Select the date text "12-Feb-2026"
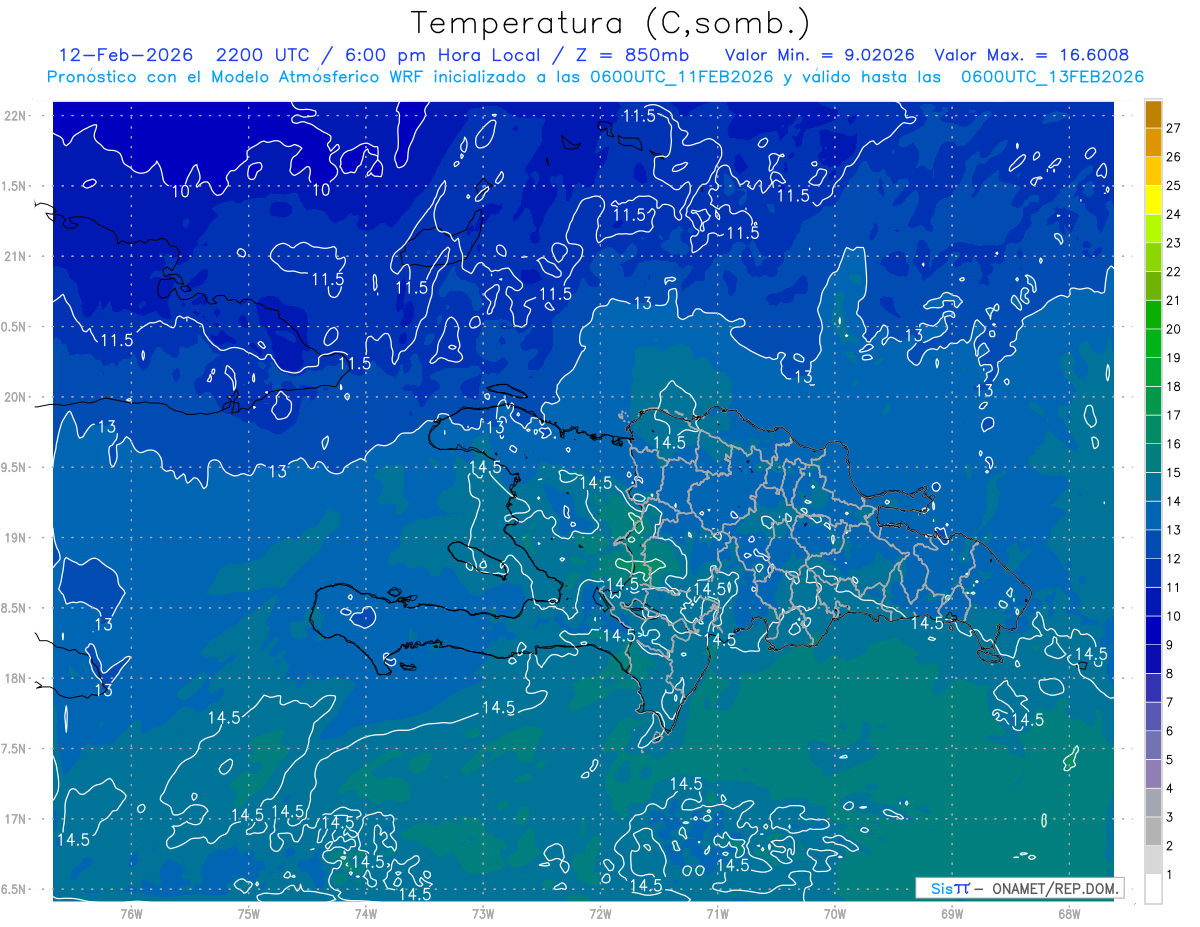1200x927 pixels. [125, 55]
